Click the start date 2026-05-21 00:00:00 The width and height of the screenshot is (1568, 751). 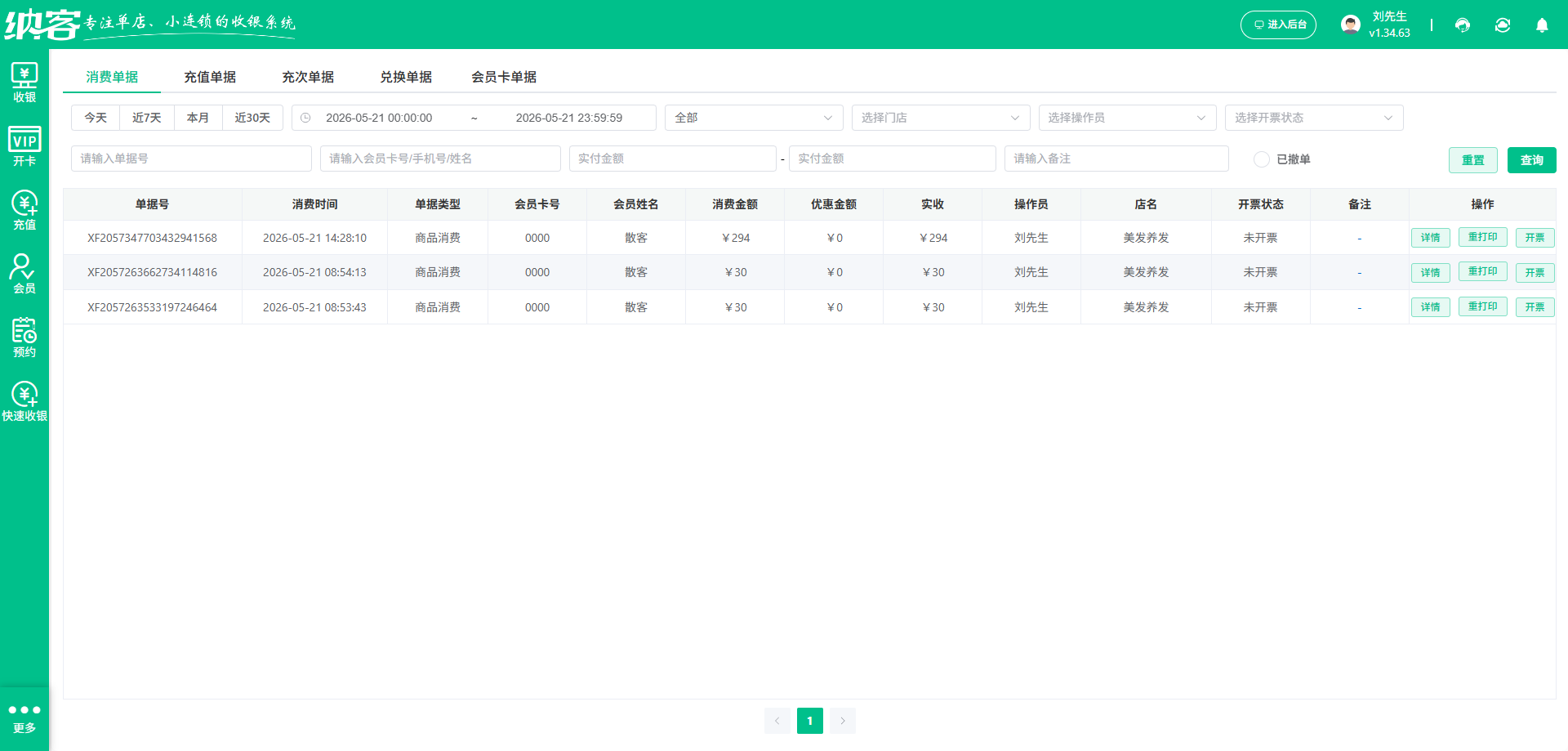coord(379,118)
